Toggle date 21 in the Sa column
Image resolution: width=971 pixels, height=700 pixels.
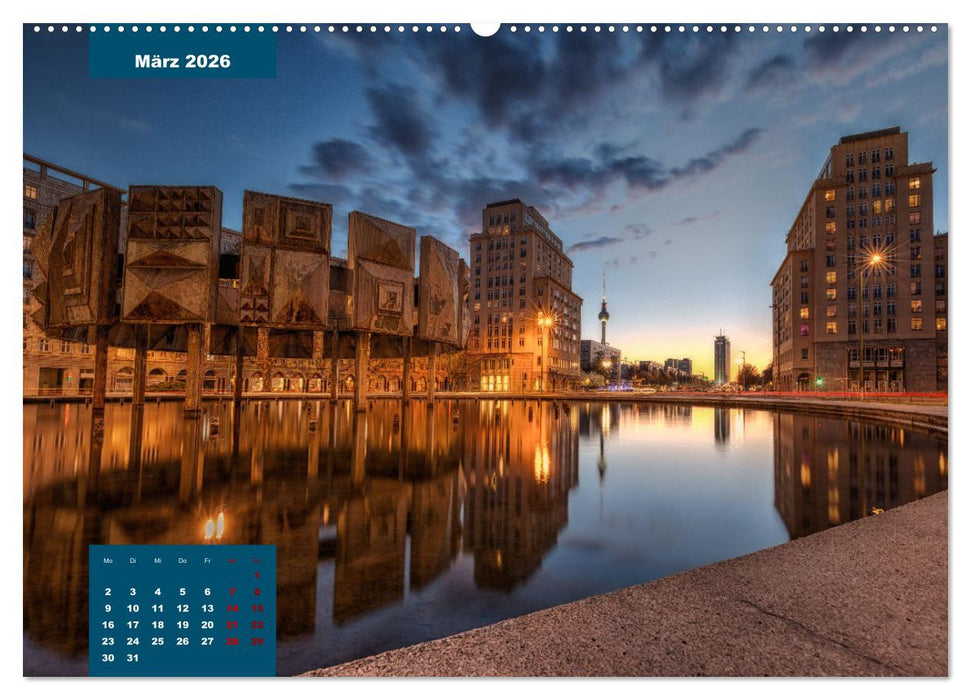click(x=232, y=625)
